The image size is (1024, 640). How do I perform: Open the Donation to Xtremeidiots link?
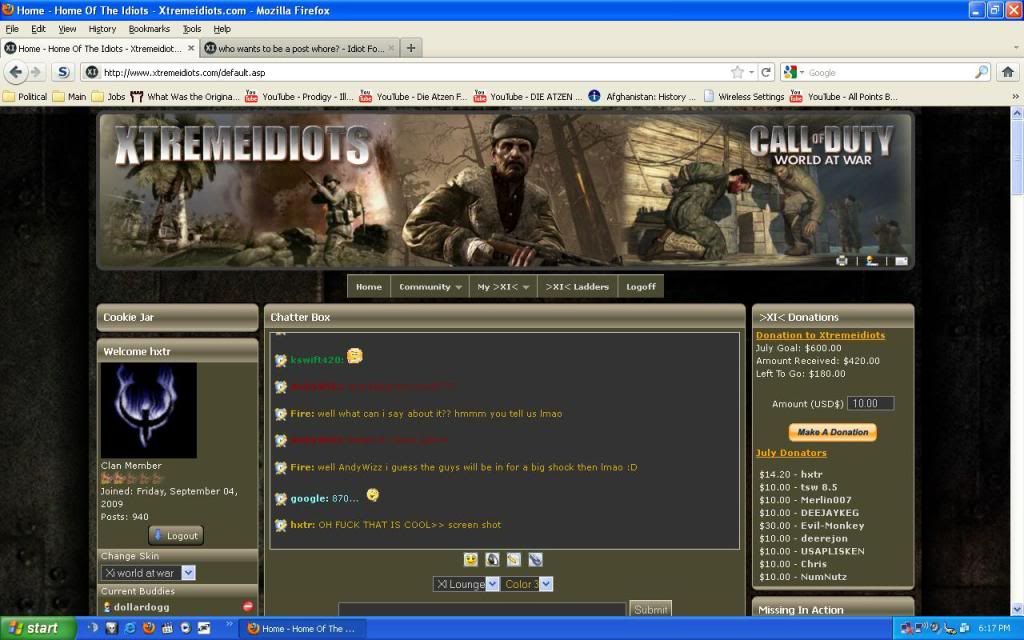[x=820, y=335]
